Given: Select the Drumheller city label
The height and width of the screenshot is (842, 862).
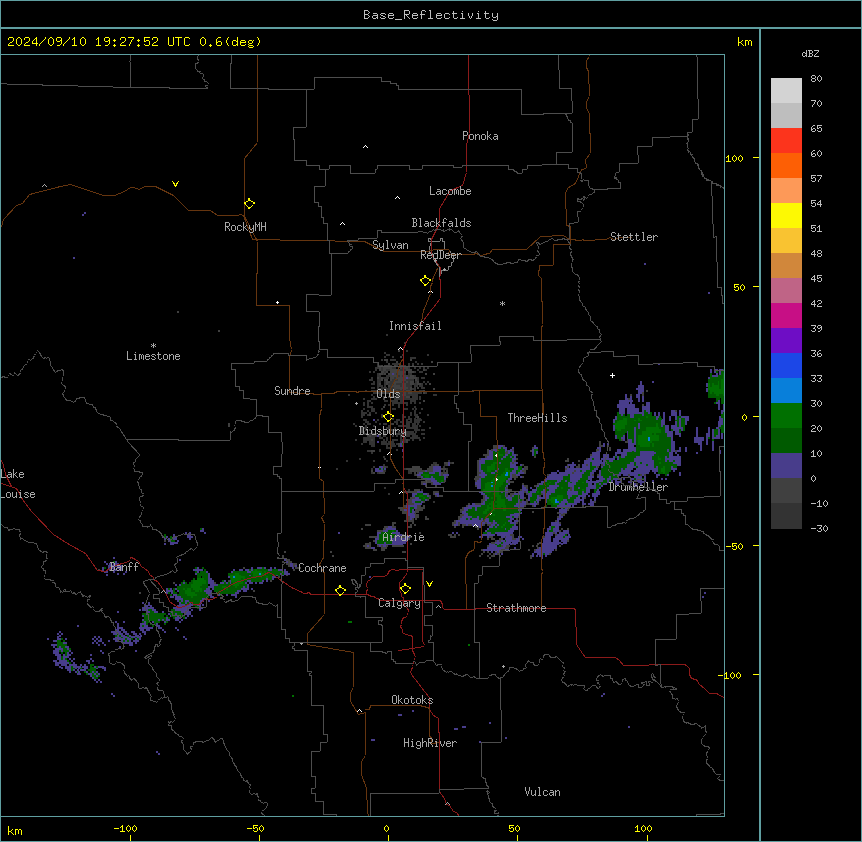Looking at the screenshot, I should click(x=638, y=487).
